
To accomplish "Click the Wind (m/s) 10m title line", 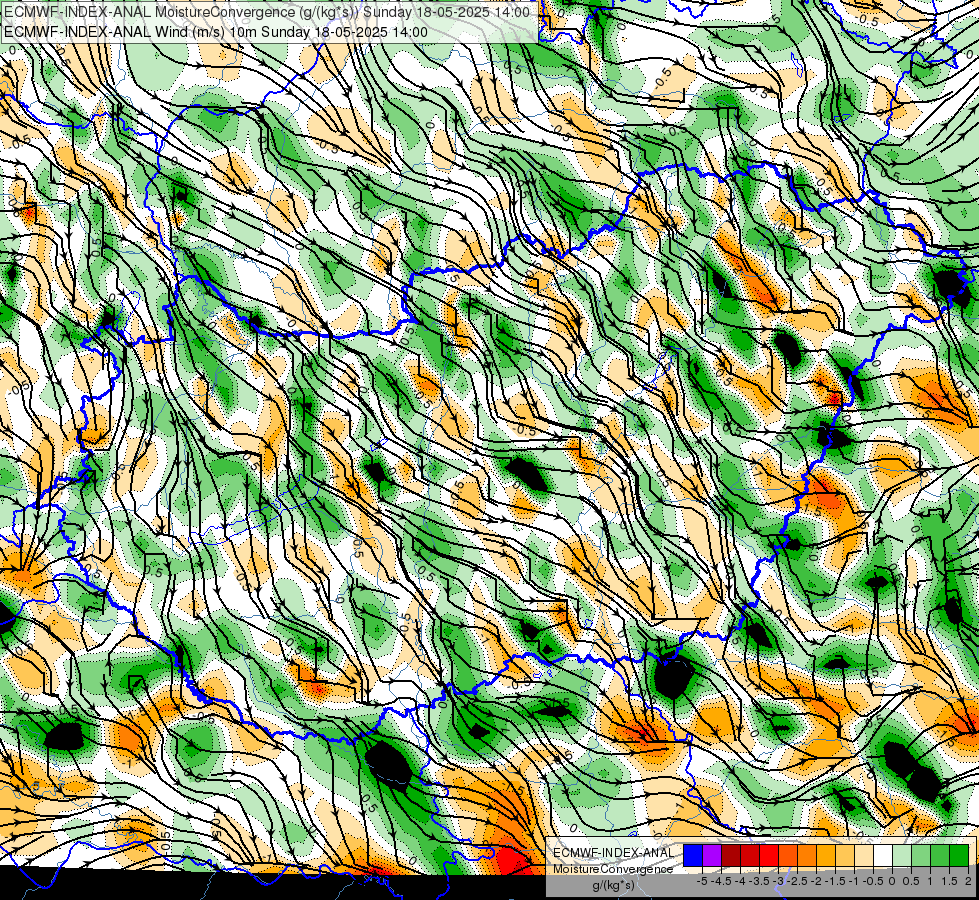I will (216, 32).
